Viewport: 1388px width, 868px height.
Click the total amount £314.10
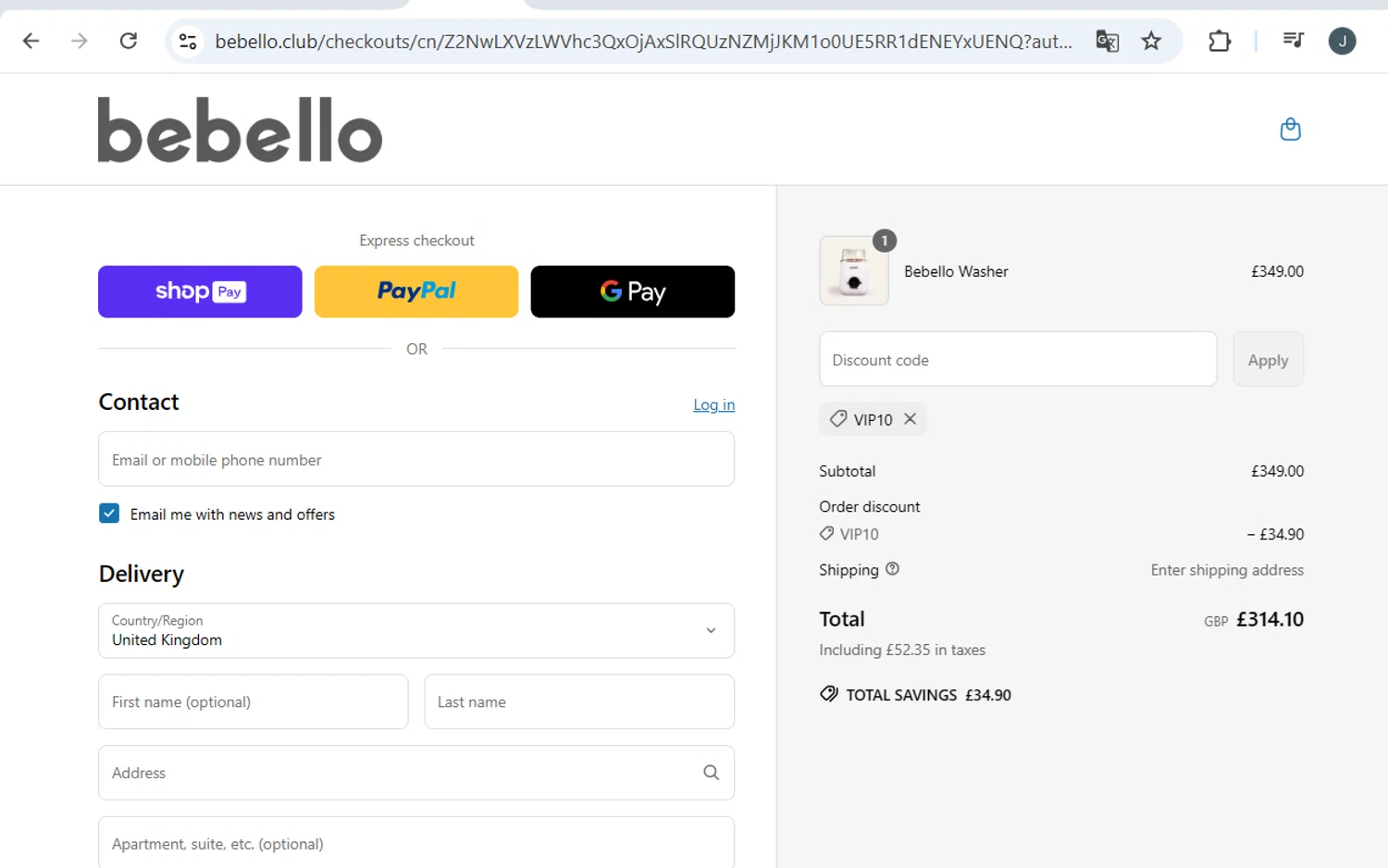pos(1270,619)
